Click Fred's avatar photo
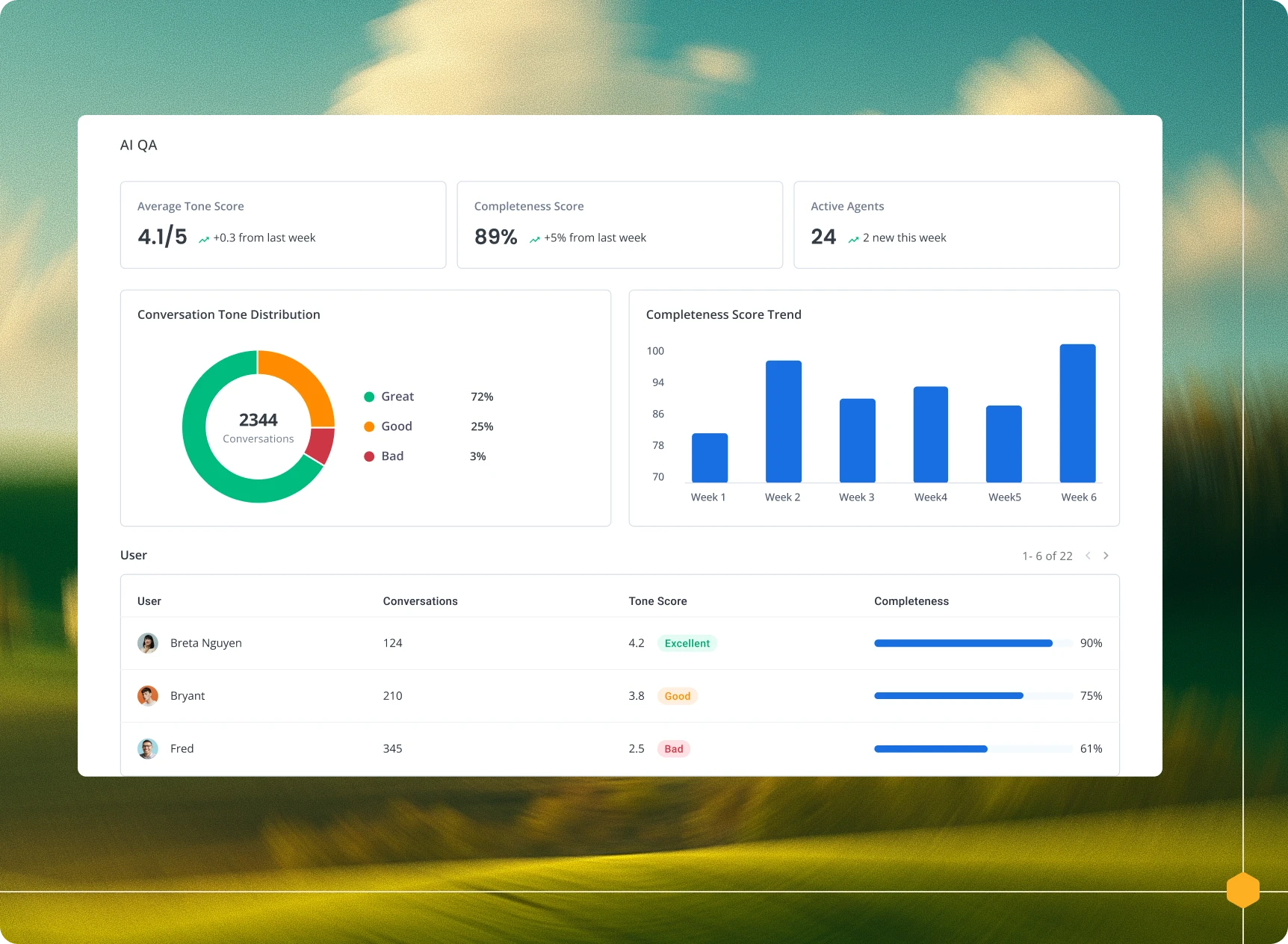Screen dimensions: 1288x944 coord(148,748)
